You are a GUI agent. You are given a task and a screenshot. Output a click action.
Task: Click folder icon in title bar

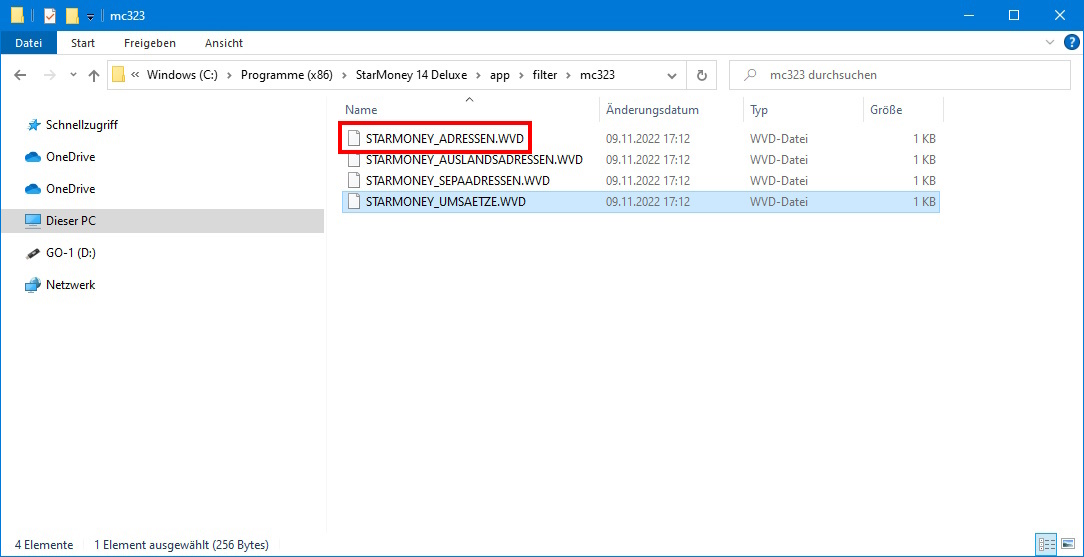17,15
